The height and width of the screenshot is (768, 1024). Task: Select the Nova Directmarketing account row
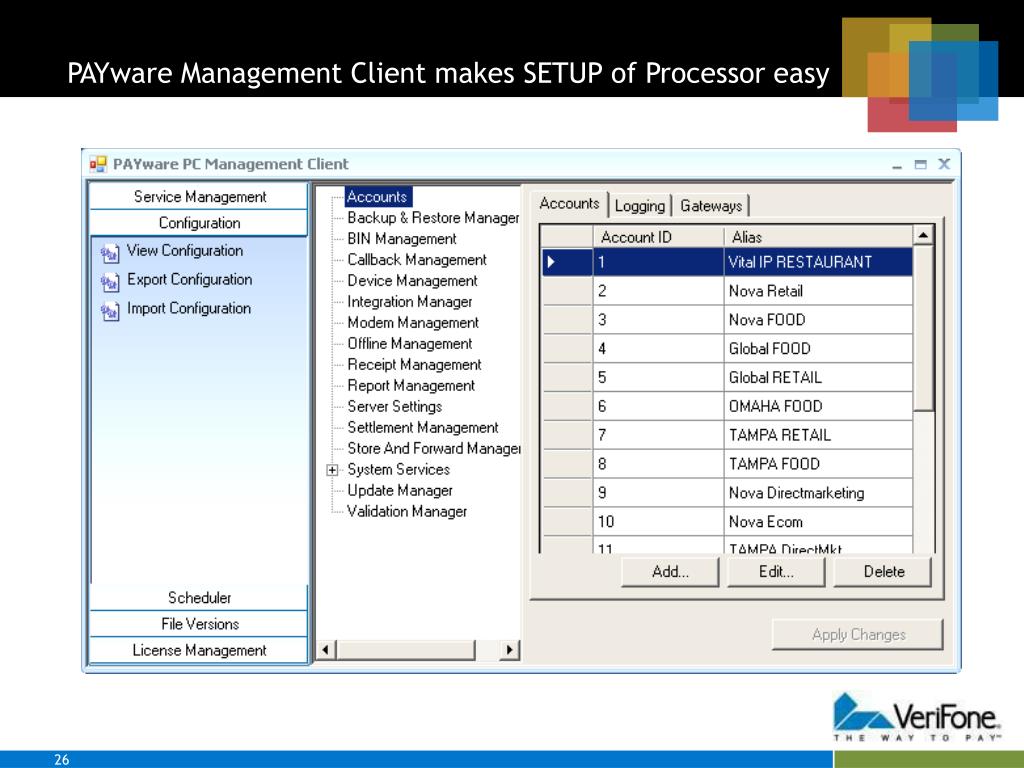(x=727, y=492)
